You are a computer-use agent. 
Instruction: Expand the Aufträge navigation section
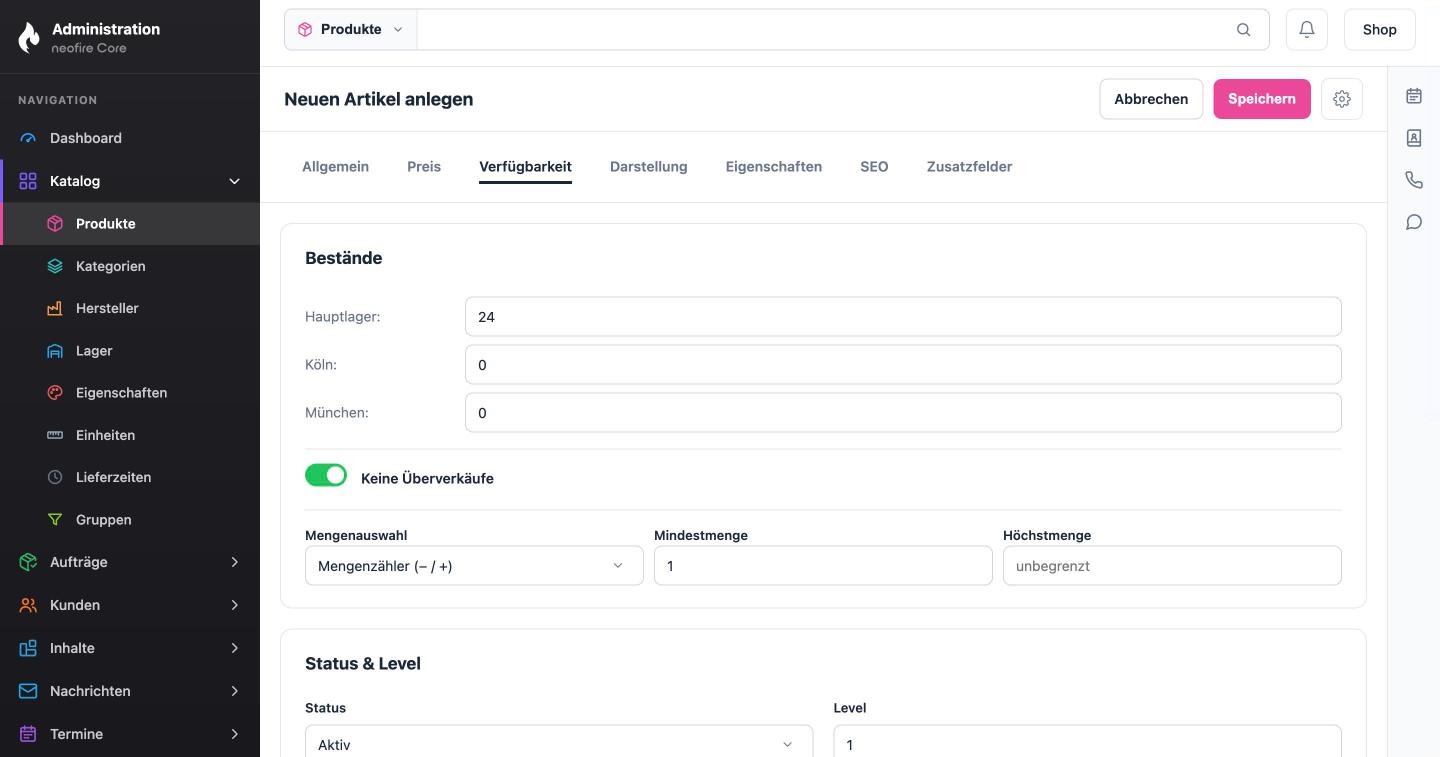point(235,562)
